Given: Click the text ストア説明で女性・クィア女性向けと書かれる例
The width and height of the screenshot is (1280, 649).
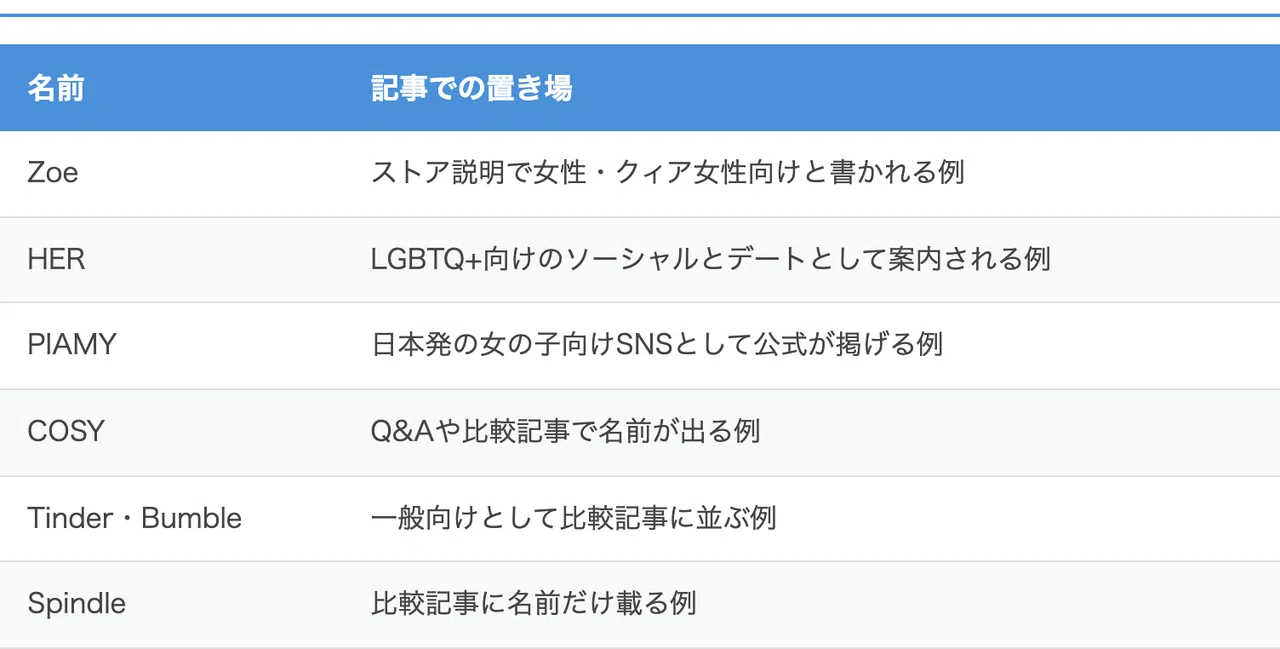Looking at the screenshot, I should pos(667,173).
